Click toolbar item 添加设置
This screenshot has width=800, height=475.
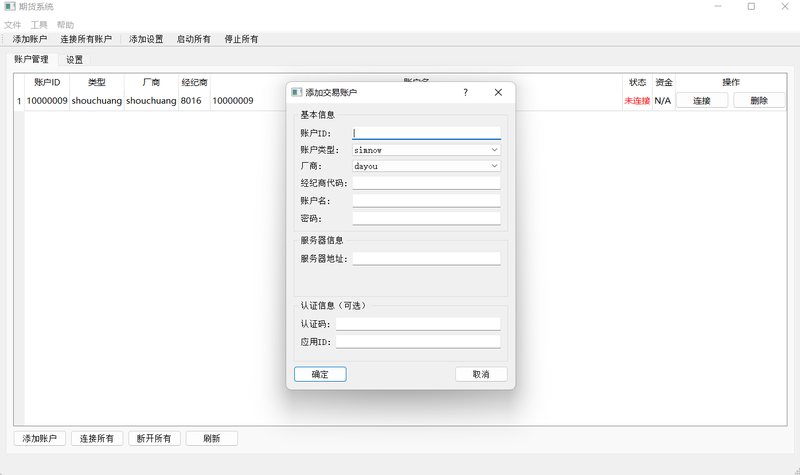tap(146, 39)
